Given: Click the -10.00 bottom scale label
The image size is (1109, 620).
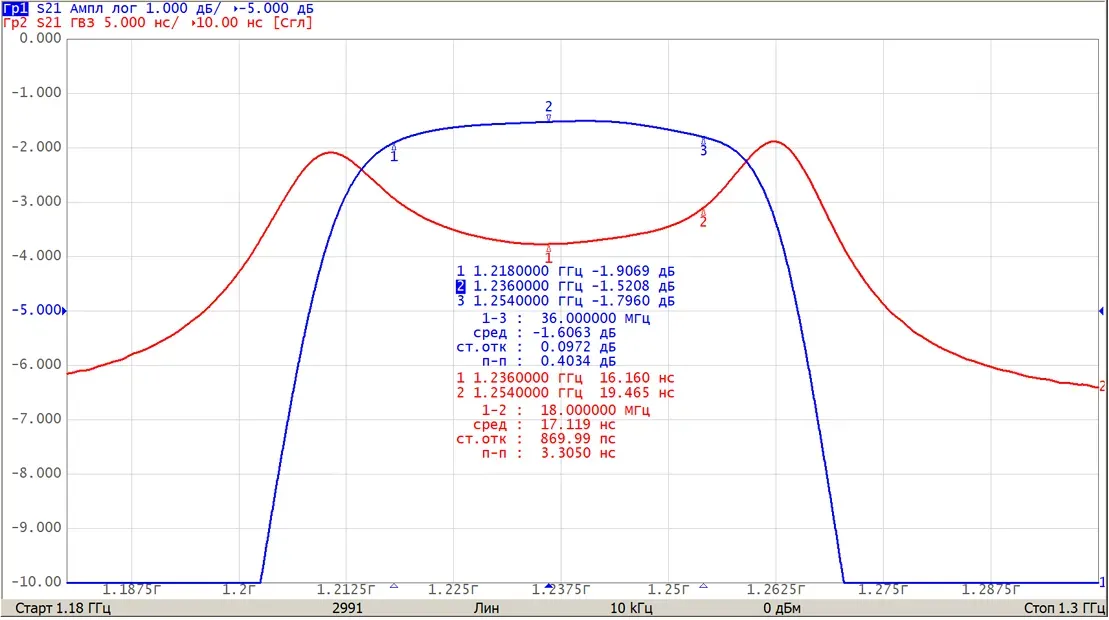Looking at the screenshot, I should point(37,582).
